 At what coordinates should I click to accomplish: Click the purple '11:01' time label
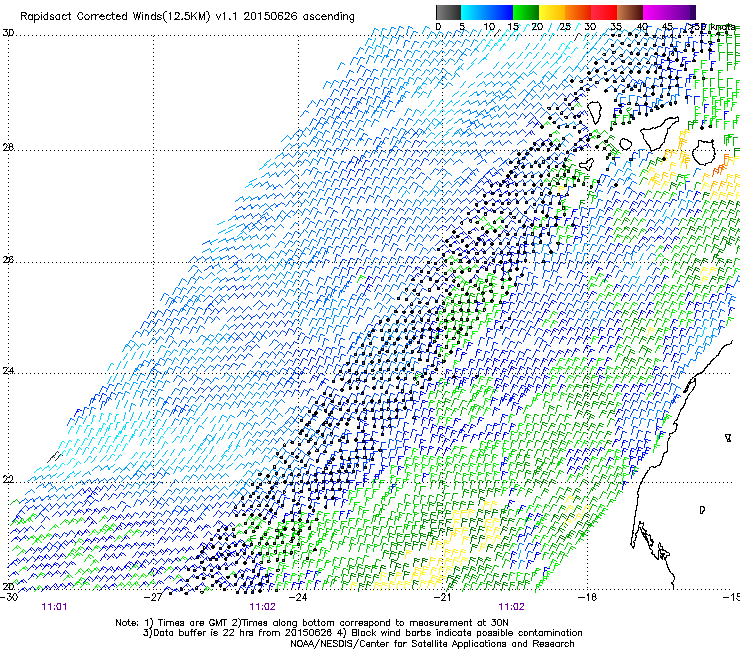pos(54,607)
